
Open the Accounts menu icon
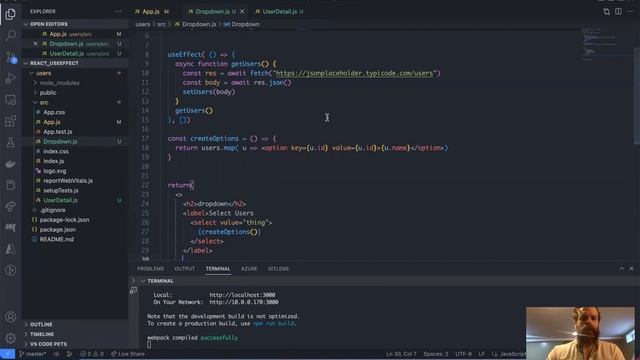coord(11,317)
